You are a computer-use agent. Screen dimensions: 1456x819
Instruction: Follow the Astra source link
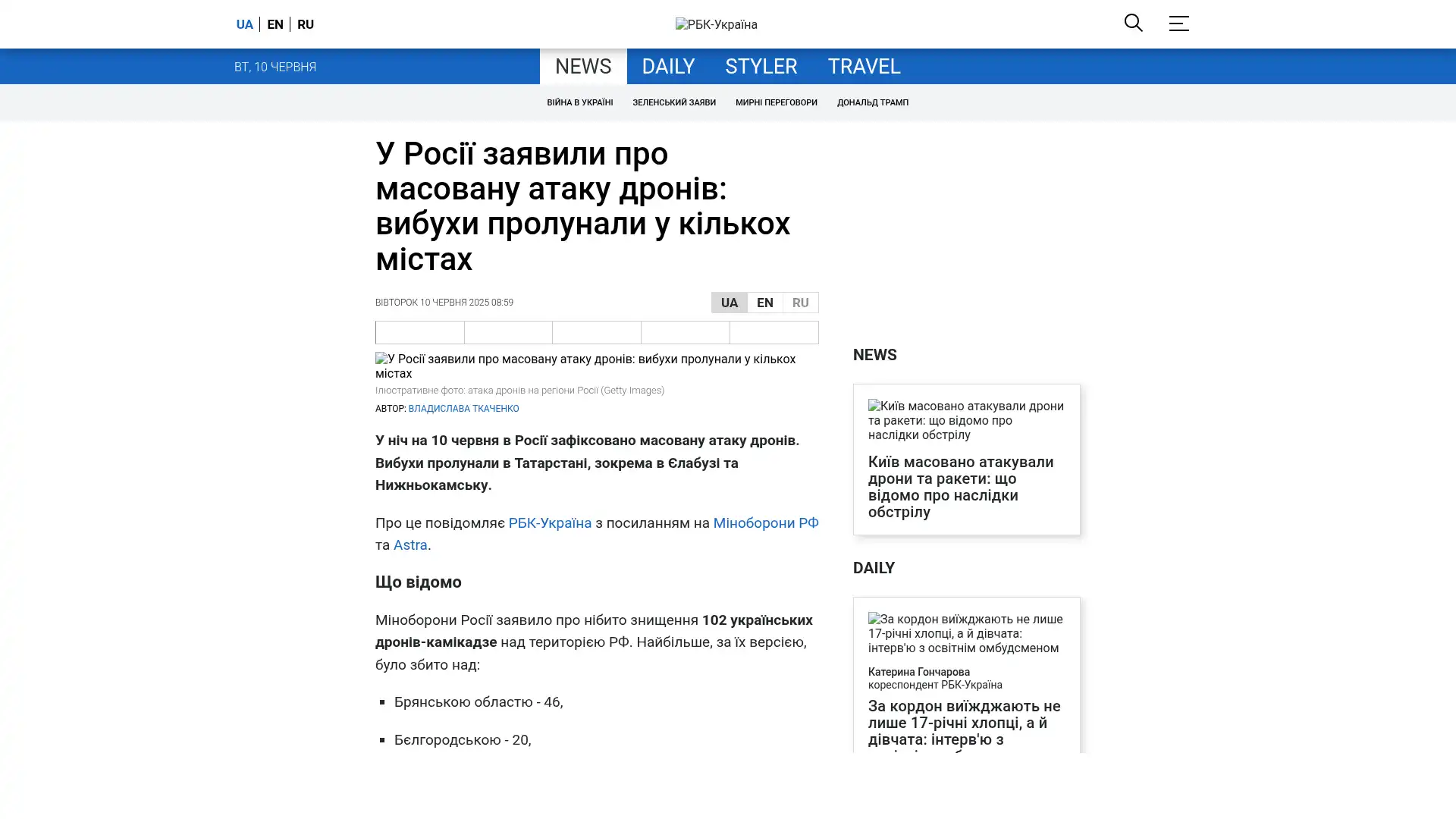tap(410, 545)
